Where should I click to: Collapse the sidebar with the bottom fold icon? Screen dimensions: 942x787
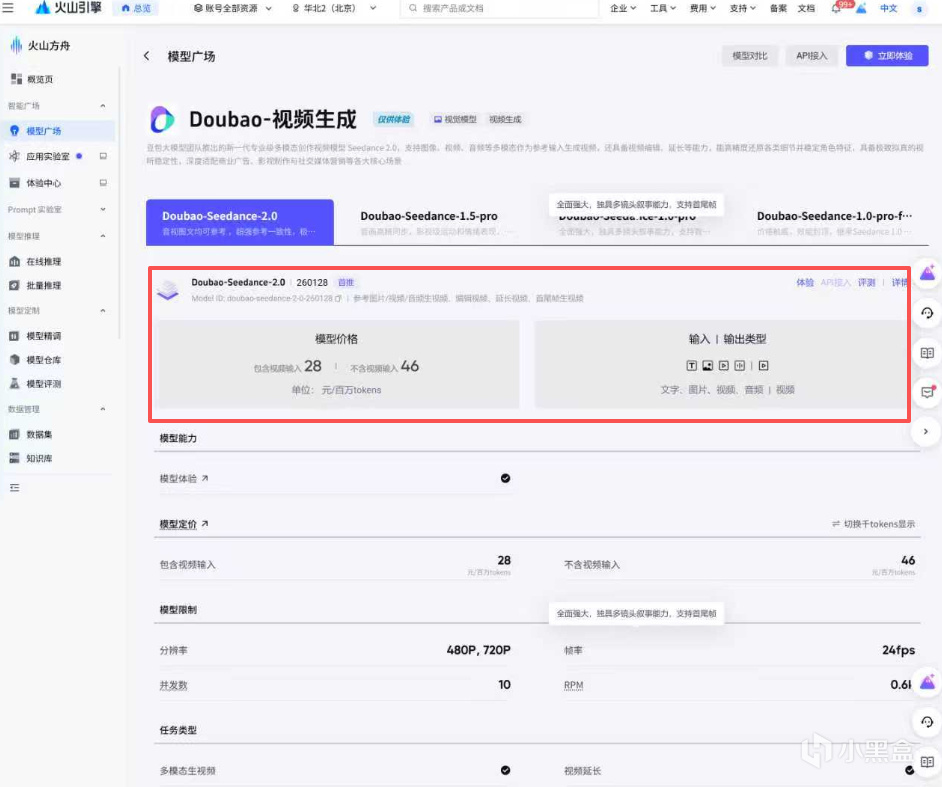14,488
